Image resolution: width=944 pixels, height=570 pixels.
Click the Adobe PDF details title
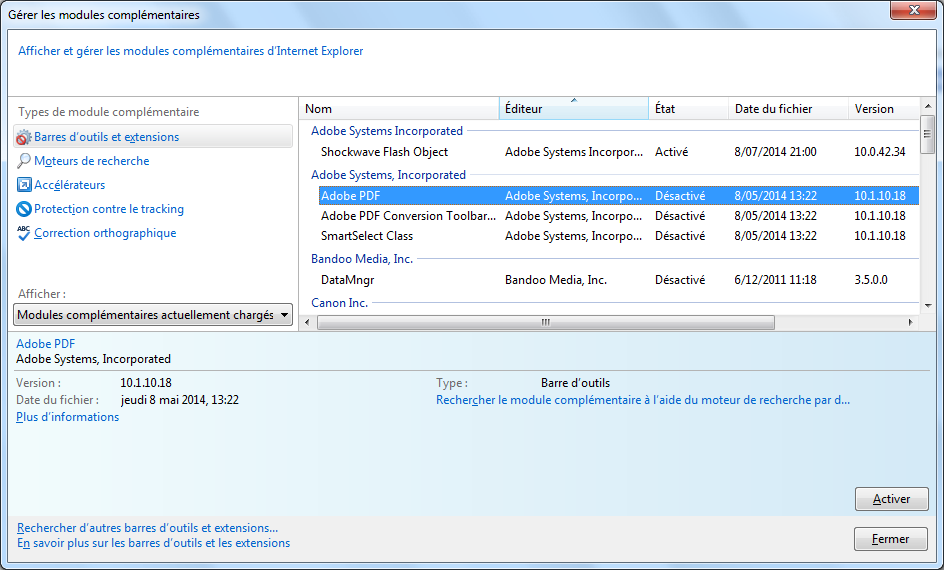click(46, 344)
